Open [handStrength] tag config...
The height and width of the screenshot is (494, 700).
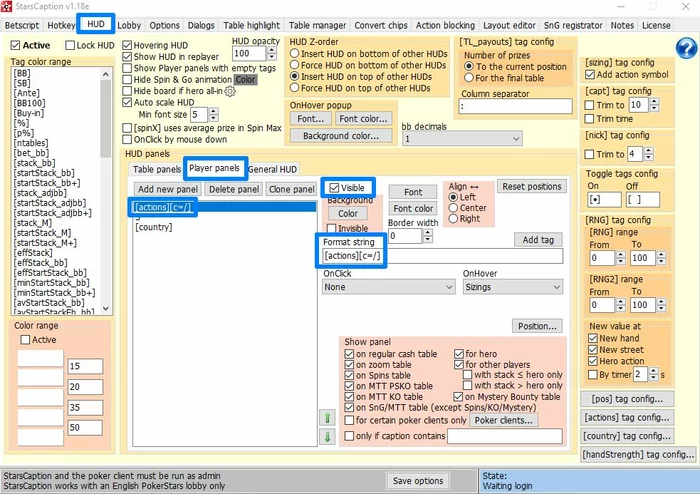[638, 455]
